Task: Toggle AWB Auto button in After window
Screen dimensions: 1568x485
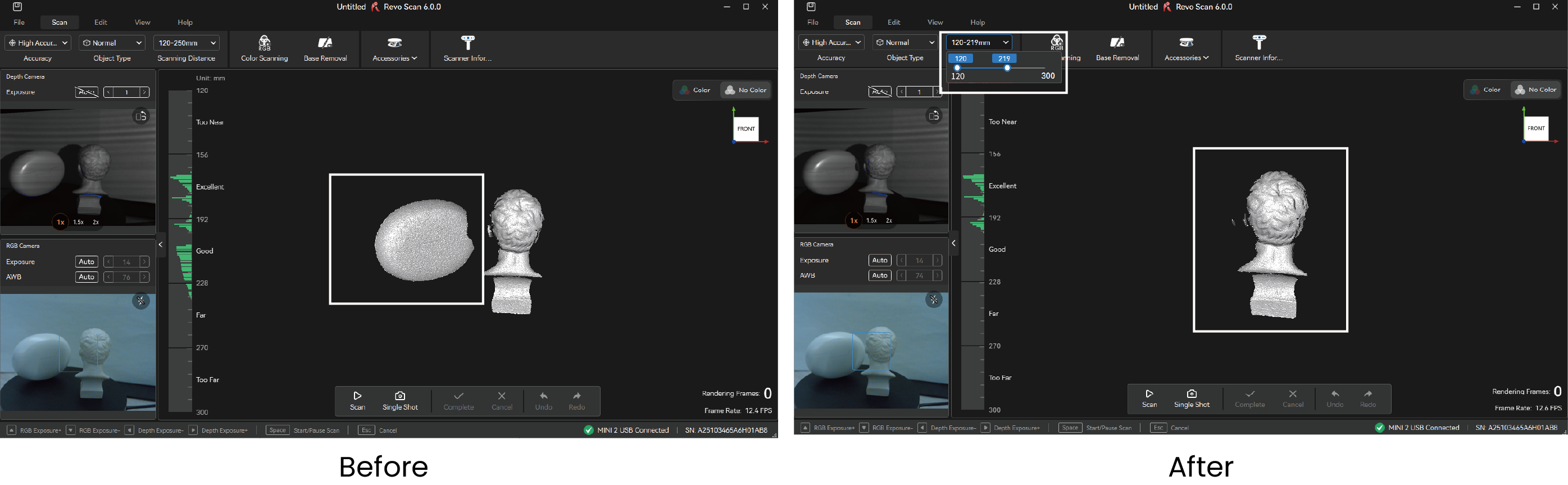Action: pyautogui.click(x=880, y=276)
